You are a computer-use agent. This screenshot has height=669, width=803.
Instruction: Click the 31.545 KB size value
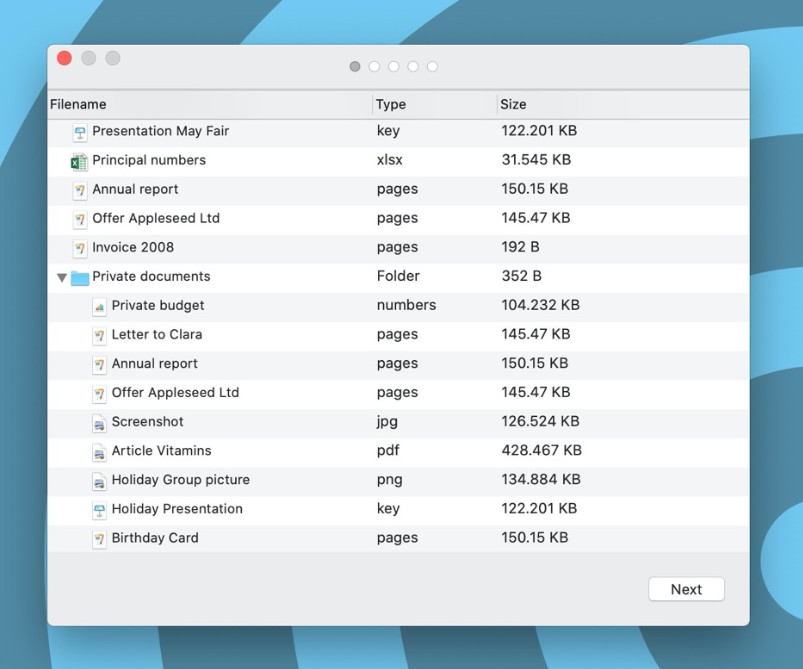[536, 160]
